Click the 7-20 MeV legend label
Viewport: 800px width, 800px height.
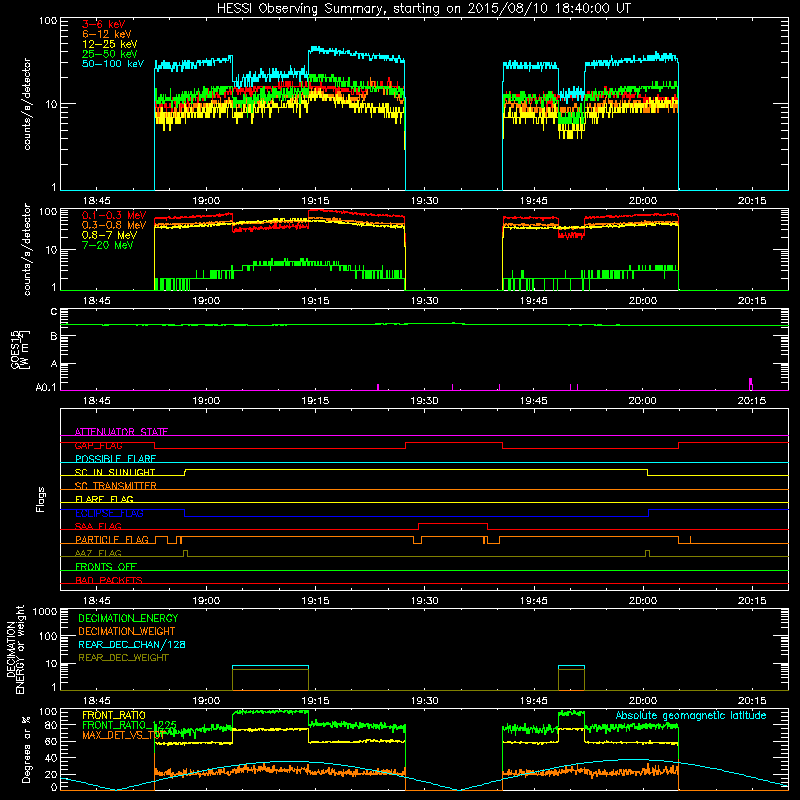tap(107, 245)
